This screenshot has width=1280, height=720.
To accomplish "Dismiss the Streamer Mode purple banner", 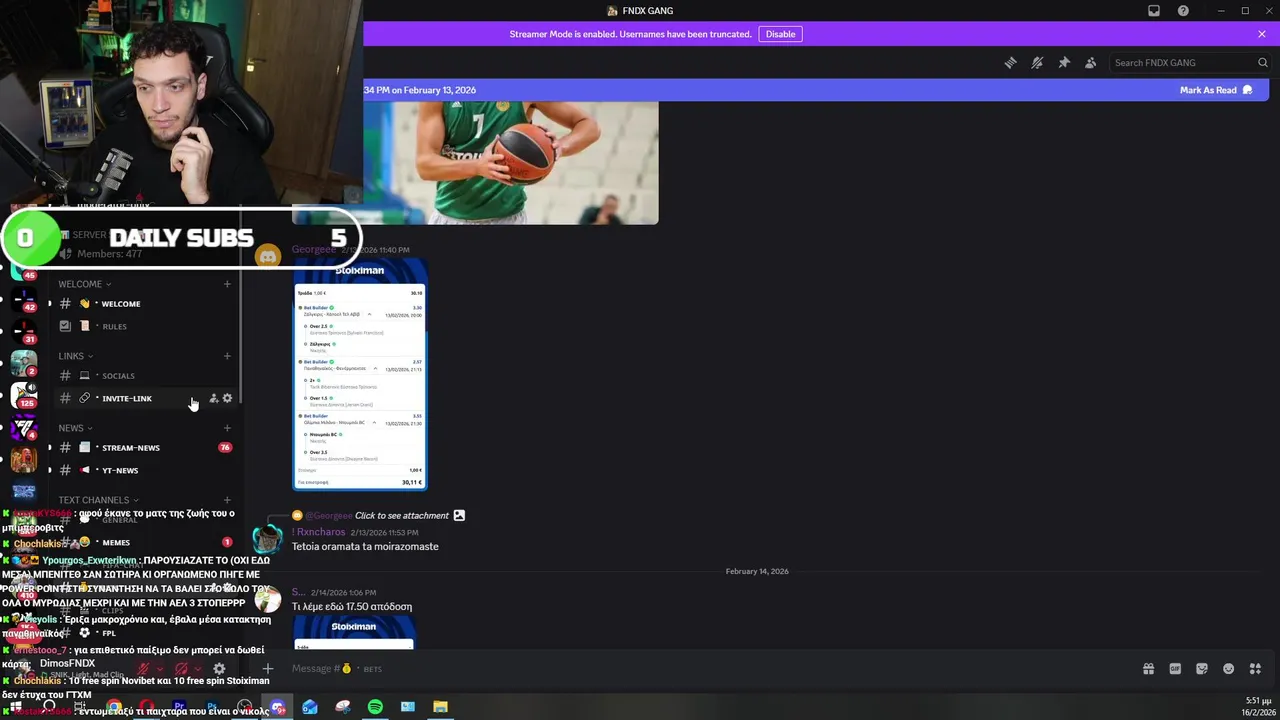I will [1262, 34].
